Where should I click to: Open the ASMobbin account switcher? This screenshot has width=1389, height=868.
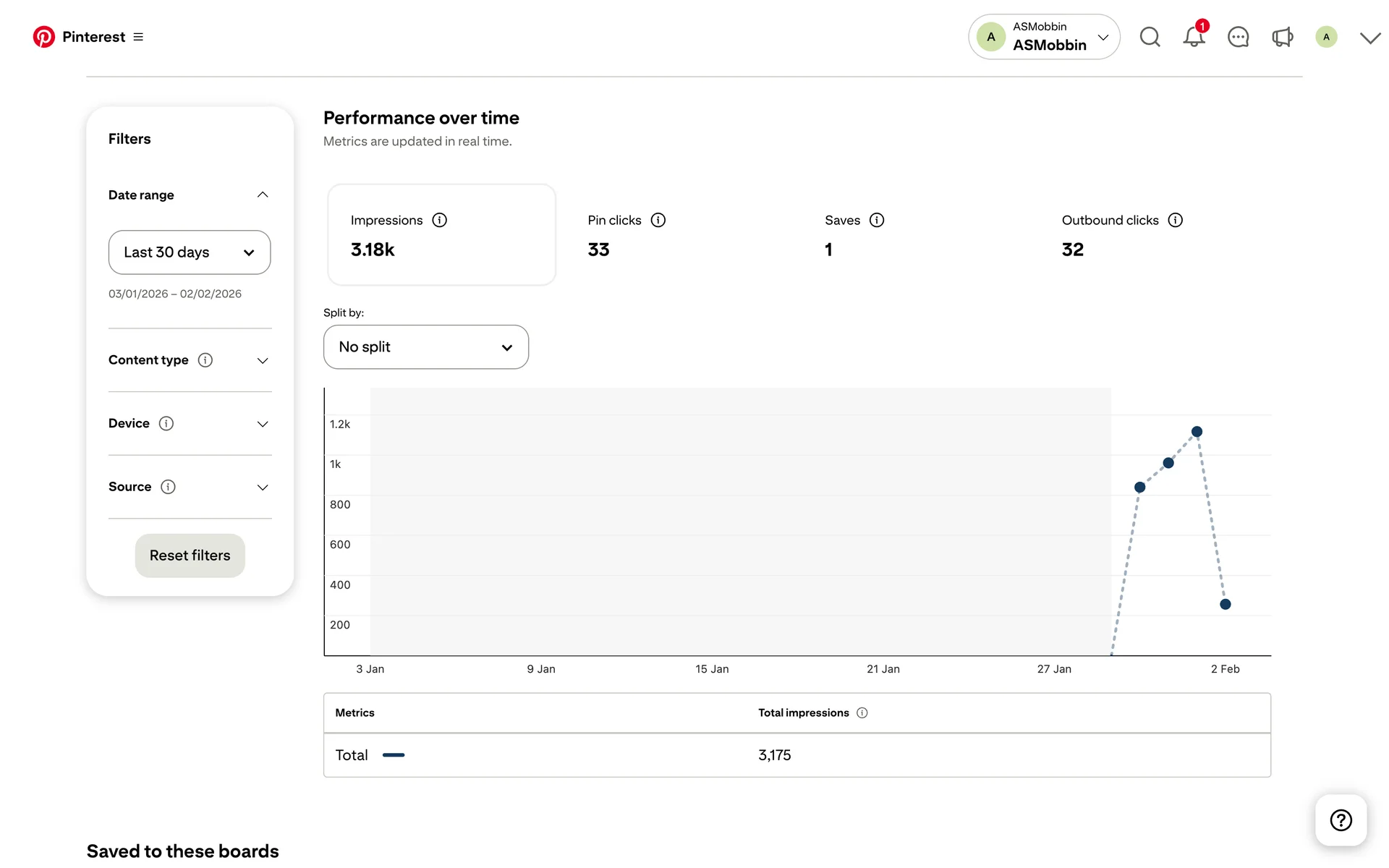coord(1044,37)
